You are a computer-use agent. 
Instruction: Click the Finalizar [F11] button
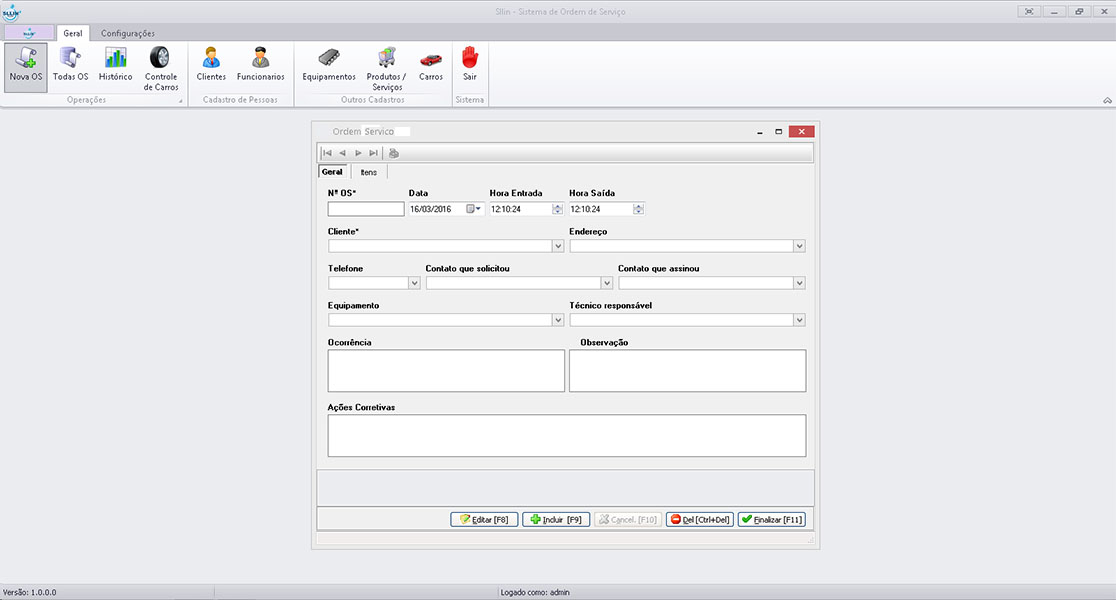click(772, 520)
